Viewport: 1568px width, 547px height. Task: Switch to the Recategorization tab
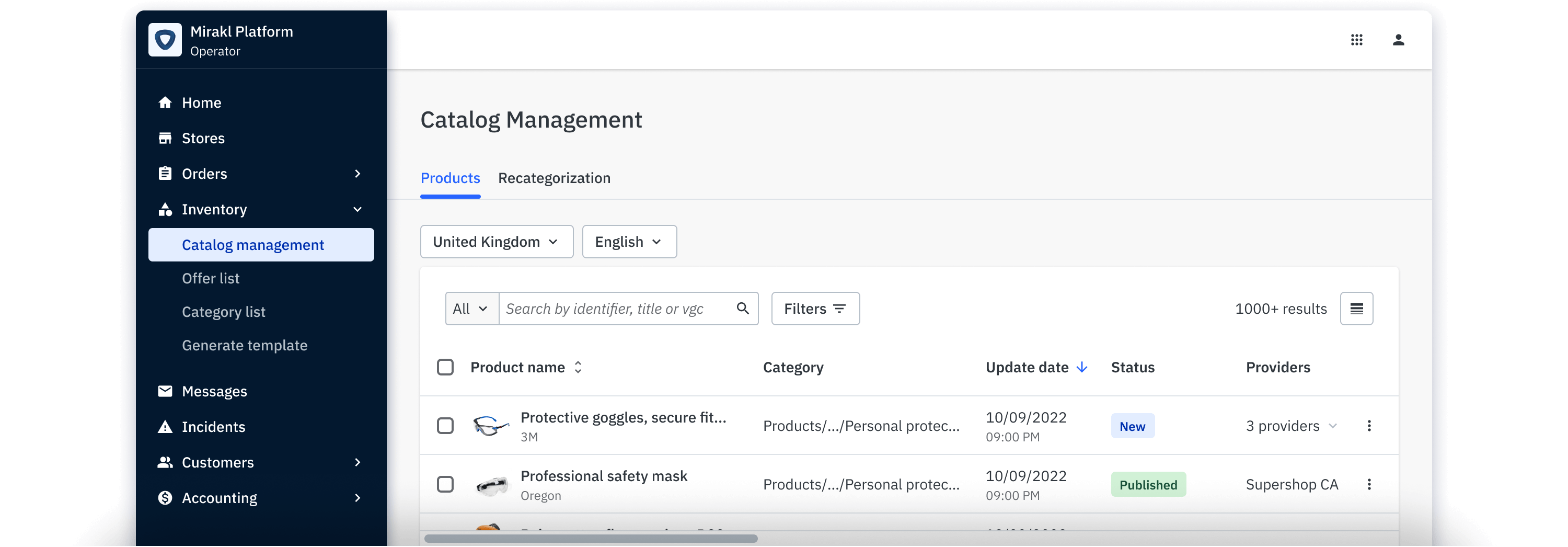click(554, 178)
